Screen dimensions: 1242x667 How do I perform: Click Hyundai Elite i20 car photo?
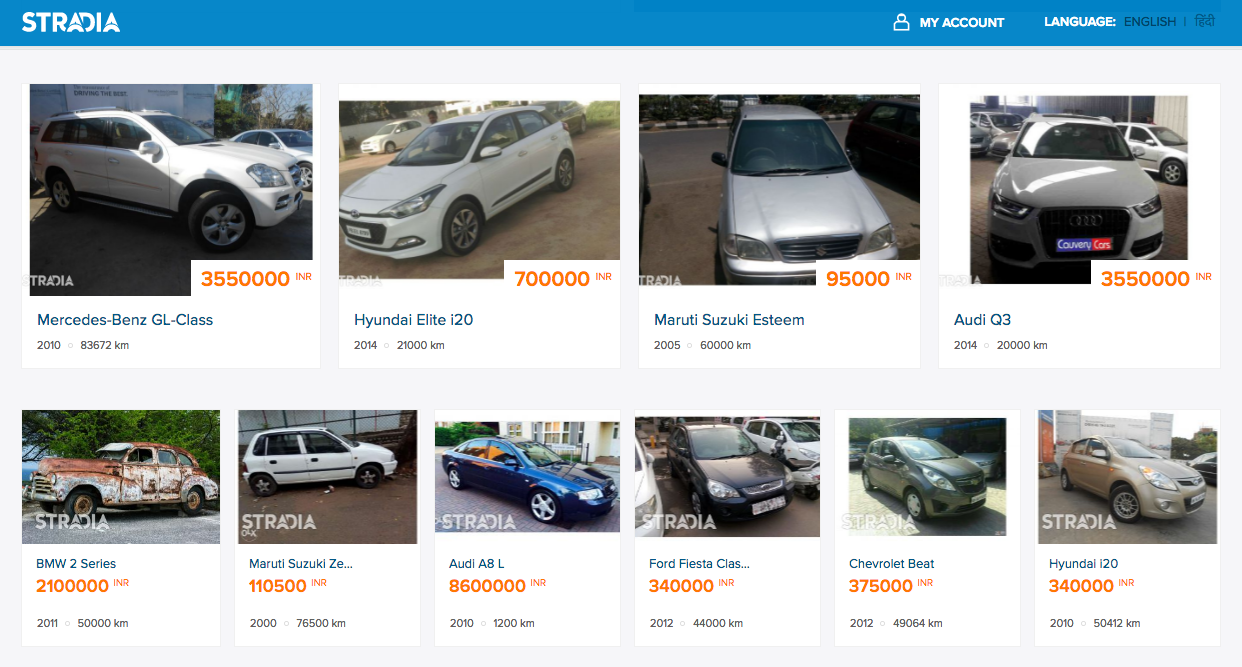(x=479, y=189)
